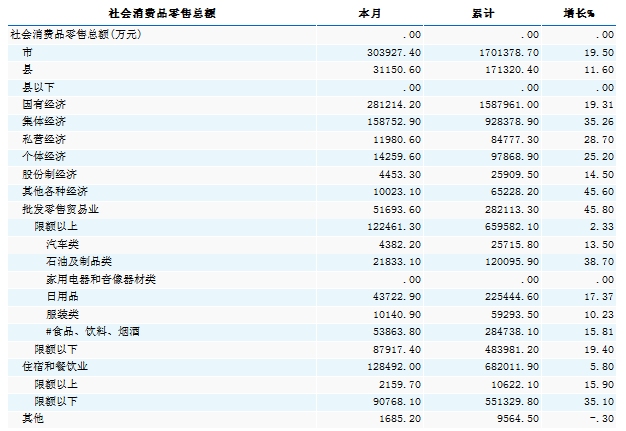Click growth 35.26 for 集体经济

[x=599, y=122]
